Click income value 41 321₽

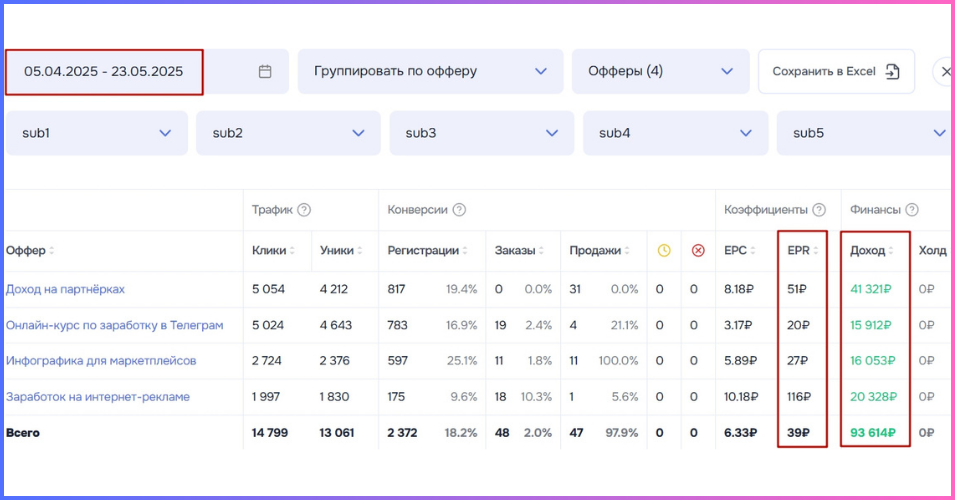pos(871,289)
